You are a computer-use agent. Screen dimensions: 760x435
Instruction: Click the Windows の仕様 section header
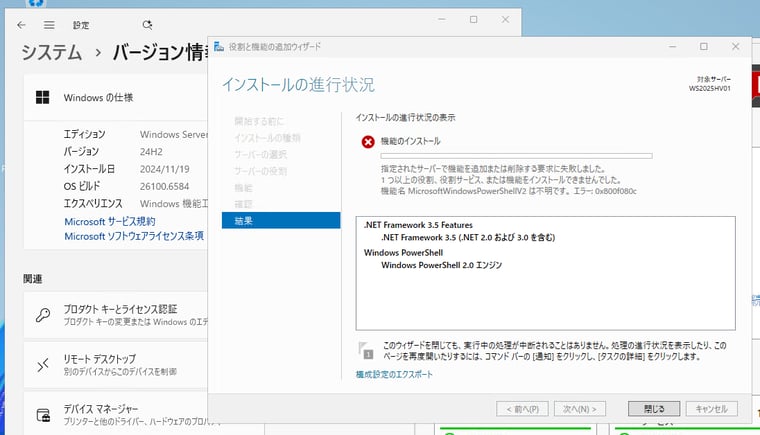click(x=98, y=97)
